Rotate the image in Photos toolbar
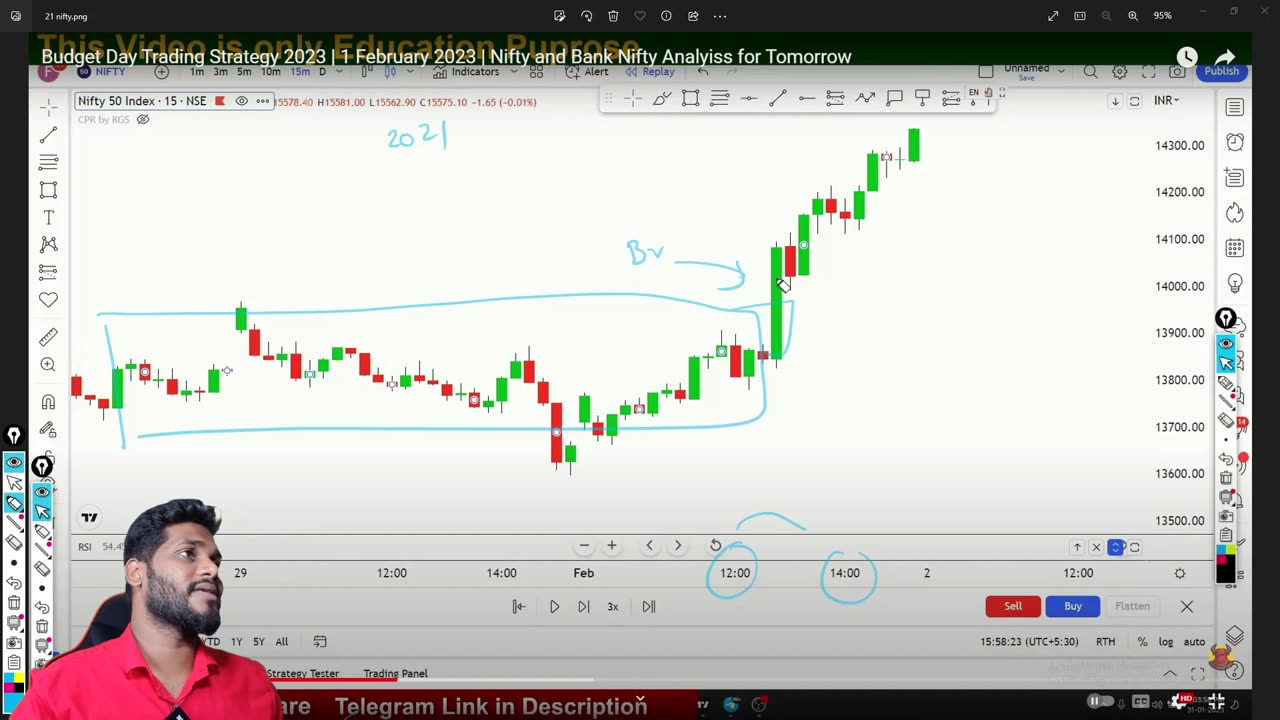 [586, 16]
